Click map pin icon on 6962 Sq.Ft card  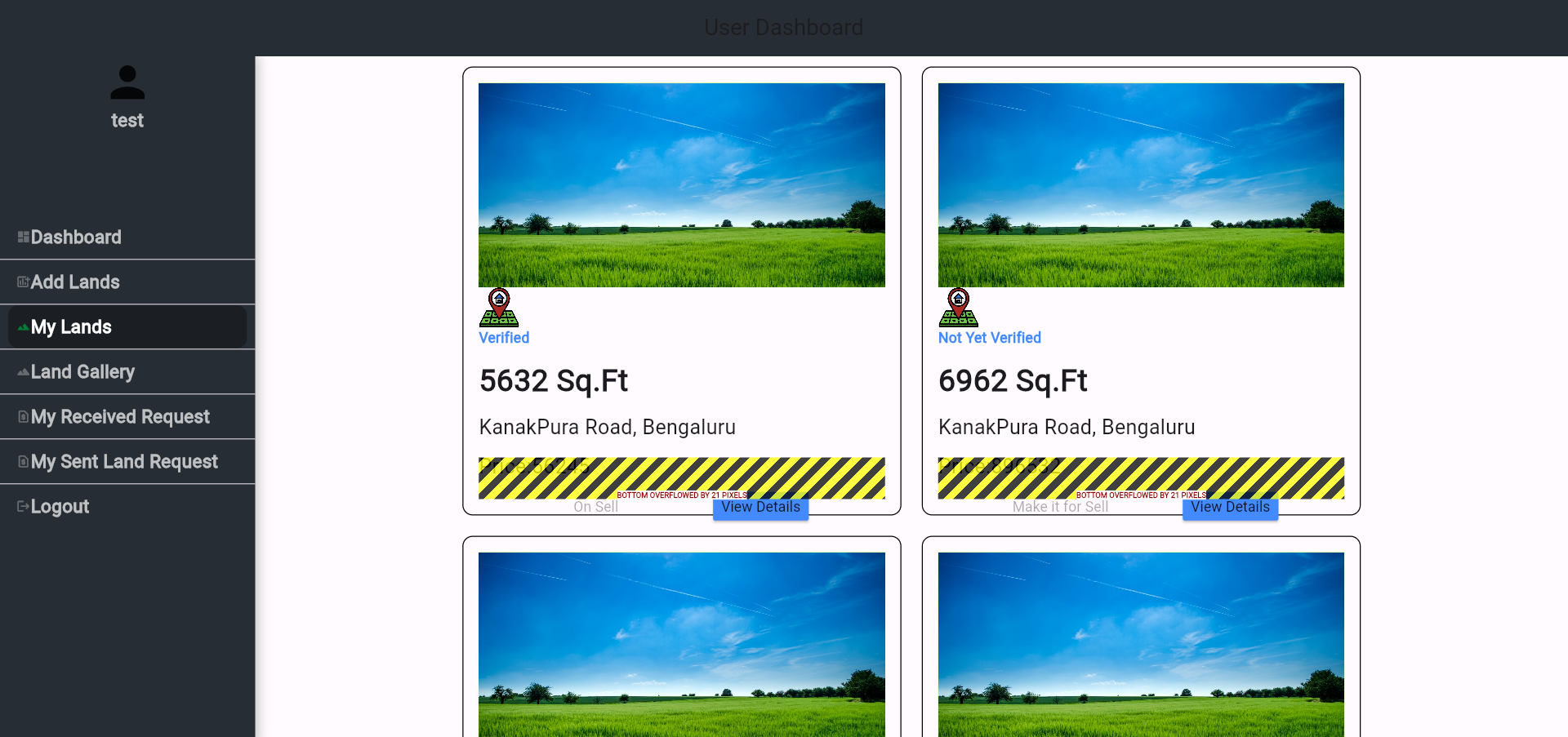pyautogui.click(x=959, y=308)
